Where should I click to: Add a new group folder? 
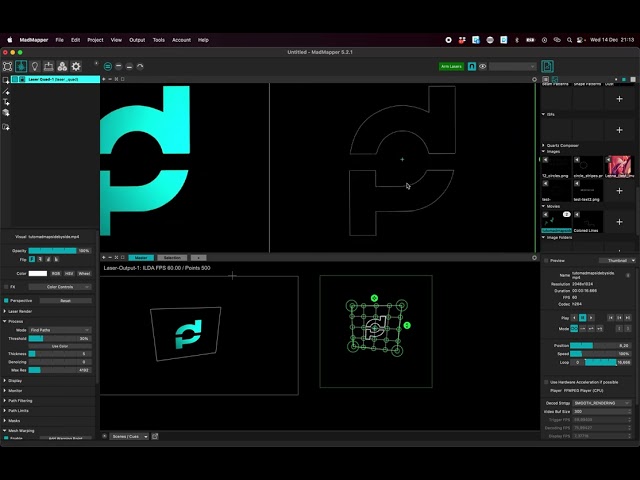6,127
